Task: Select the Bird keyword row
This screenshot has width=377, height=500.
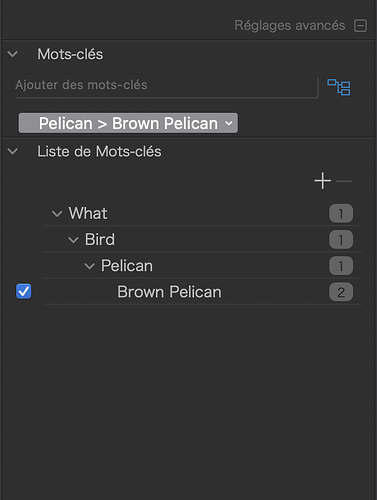Action: 203,239
